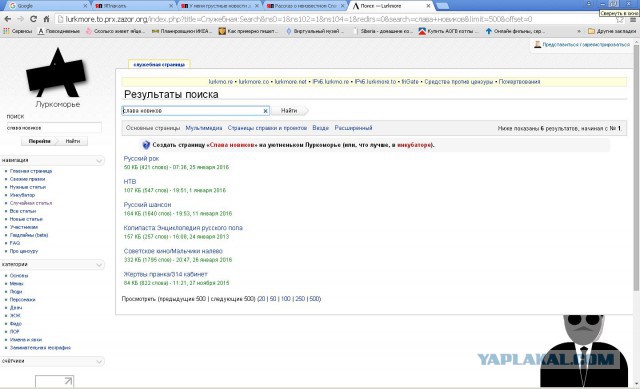Select Страницы справки и проектов profile
This screenshot has width=640, height=389.
pos(267,128)
